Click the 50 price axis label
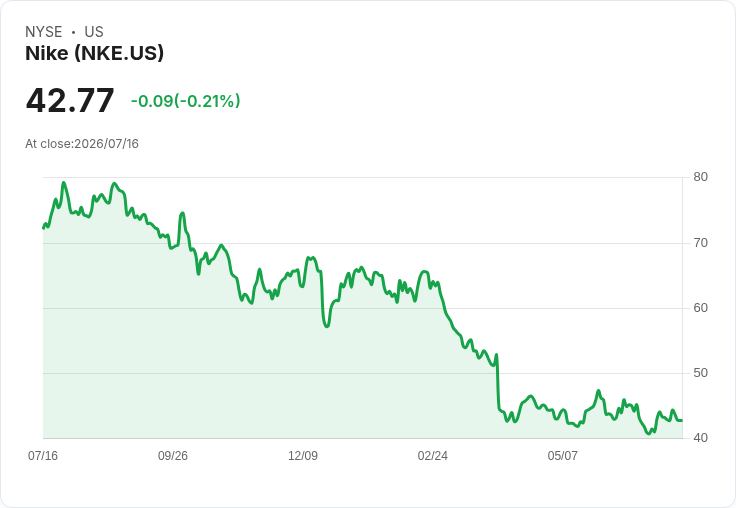The width and height of the screenshot is (736, 508). (700, 373)
